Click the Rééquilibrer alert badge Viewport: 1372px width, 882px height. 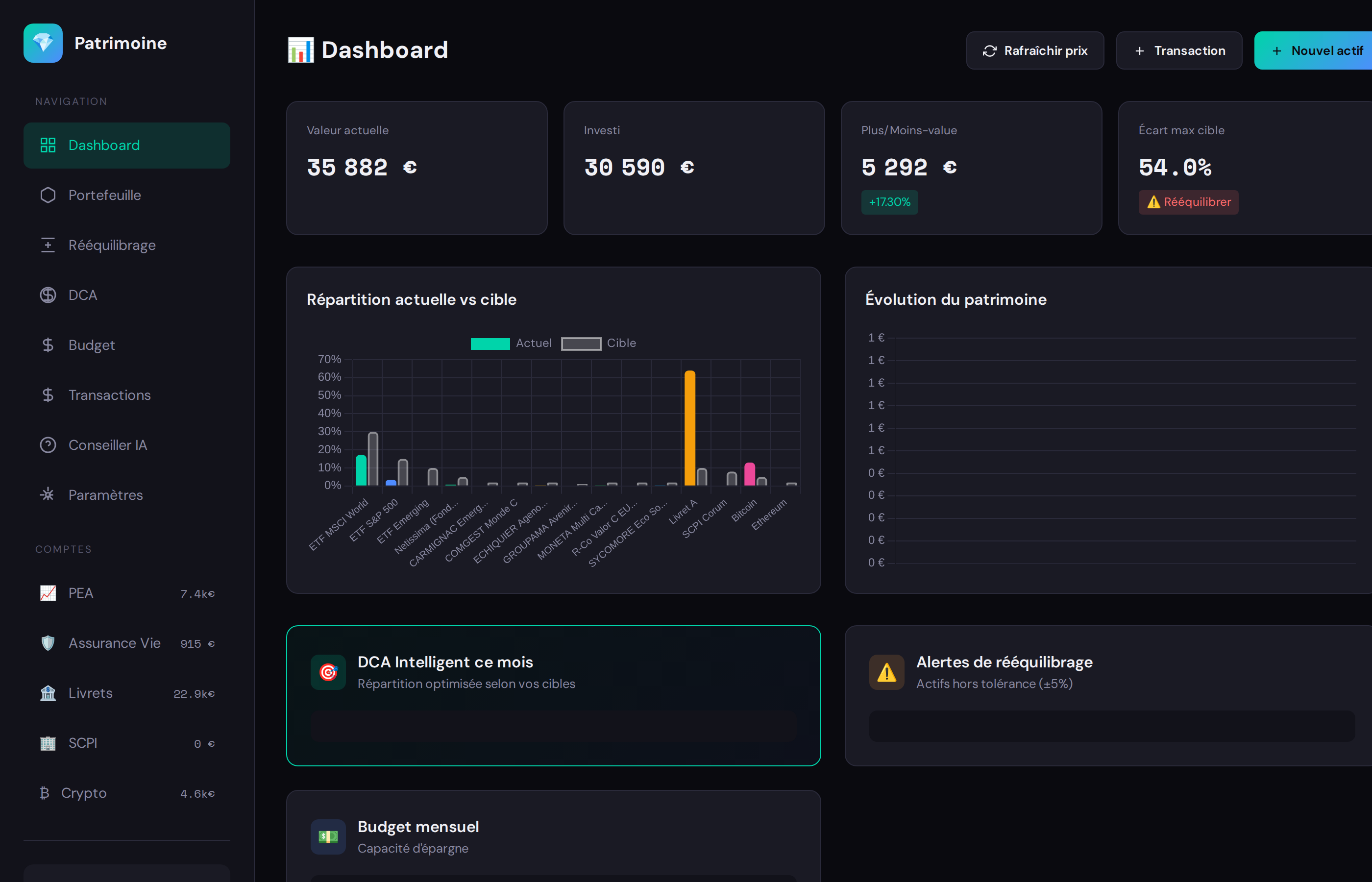click(x=1188, y=201)
